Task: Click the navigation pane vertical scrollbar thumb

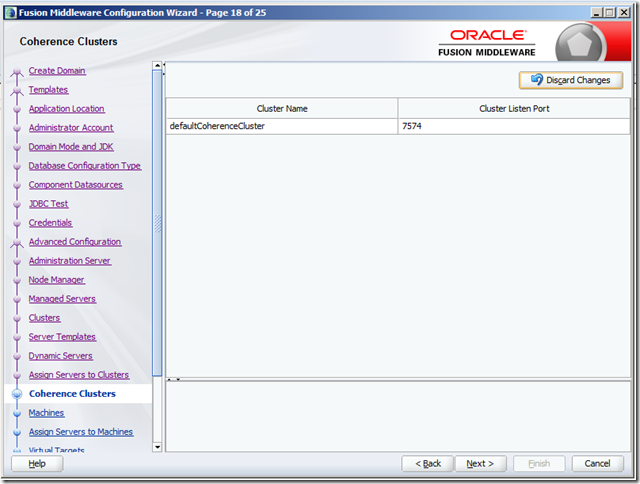Action: (157, 223)
